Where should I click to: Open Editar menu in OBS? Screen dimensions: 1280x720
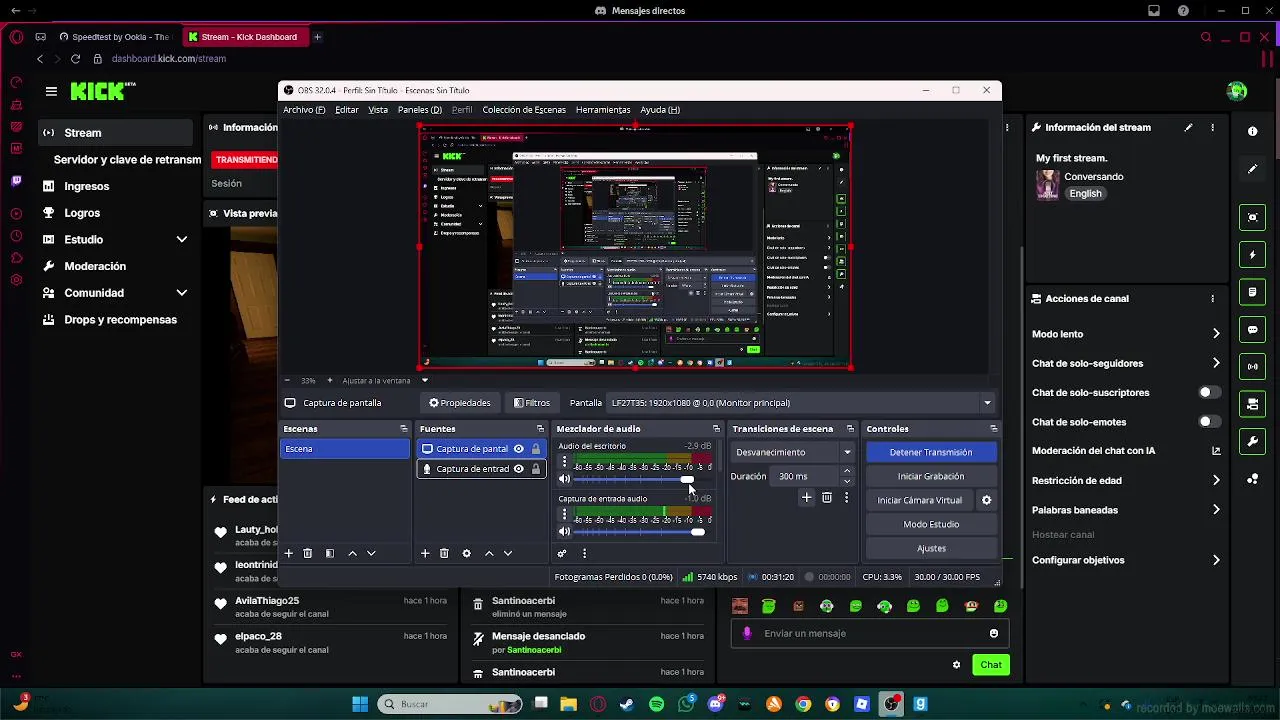pyautogui.click(x=347, y=110)
